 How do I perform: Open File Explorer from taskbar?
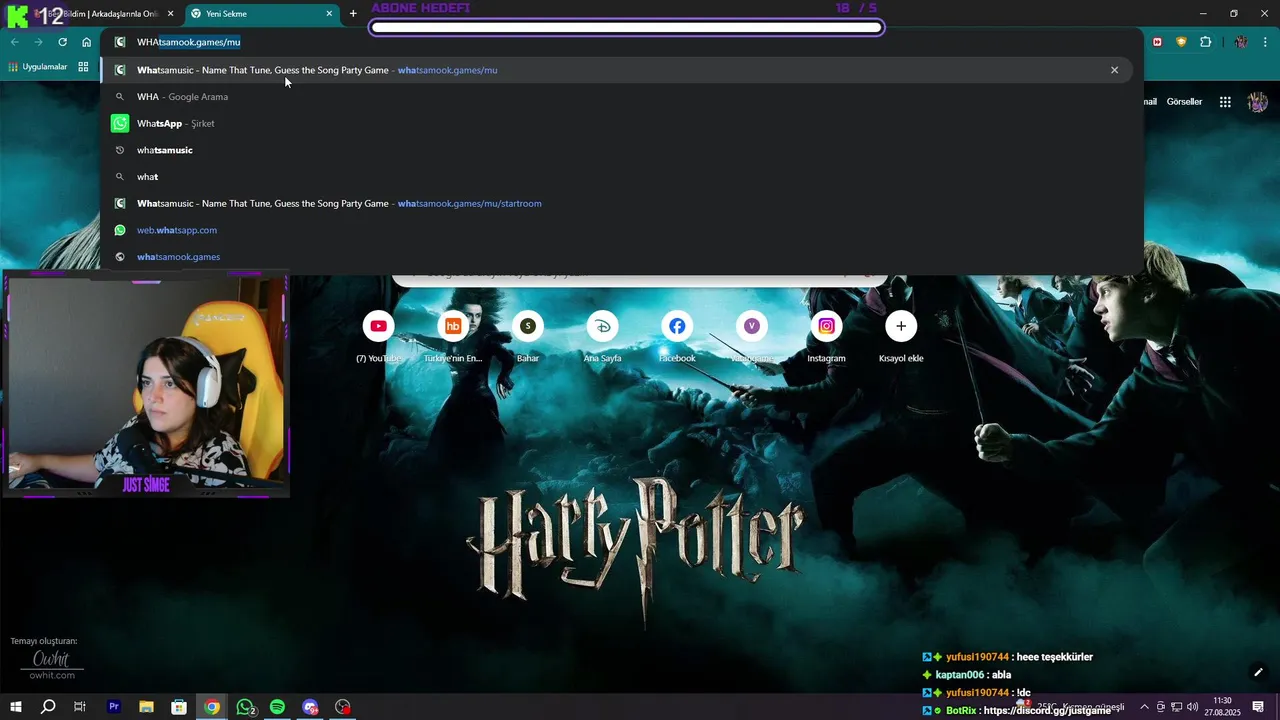click(146, 707)
